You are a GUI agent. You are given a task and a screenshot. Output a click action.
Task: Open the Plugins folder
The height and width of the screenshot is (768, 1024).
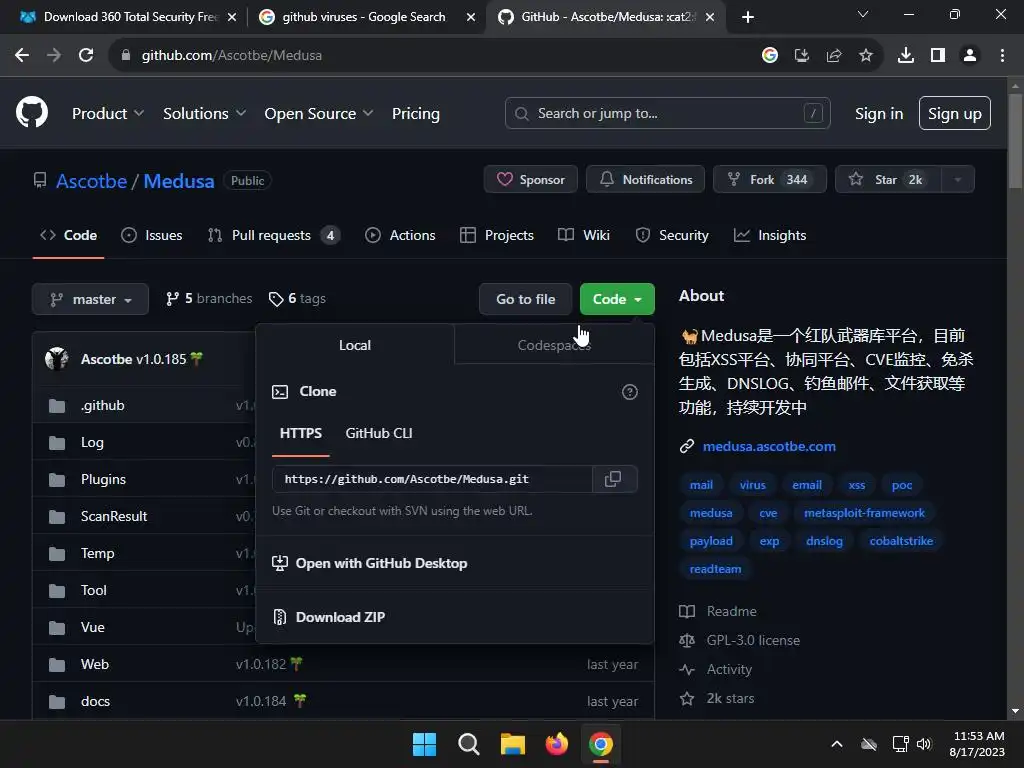point(103,479)
